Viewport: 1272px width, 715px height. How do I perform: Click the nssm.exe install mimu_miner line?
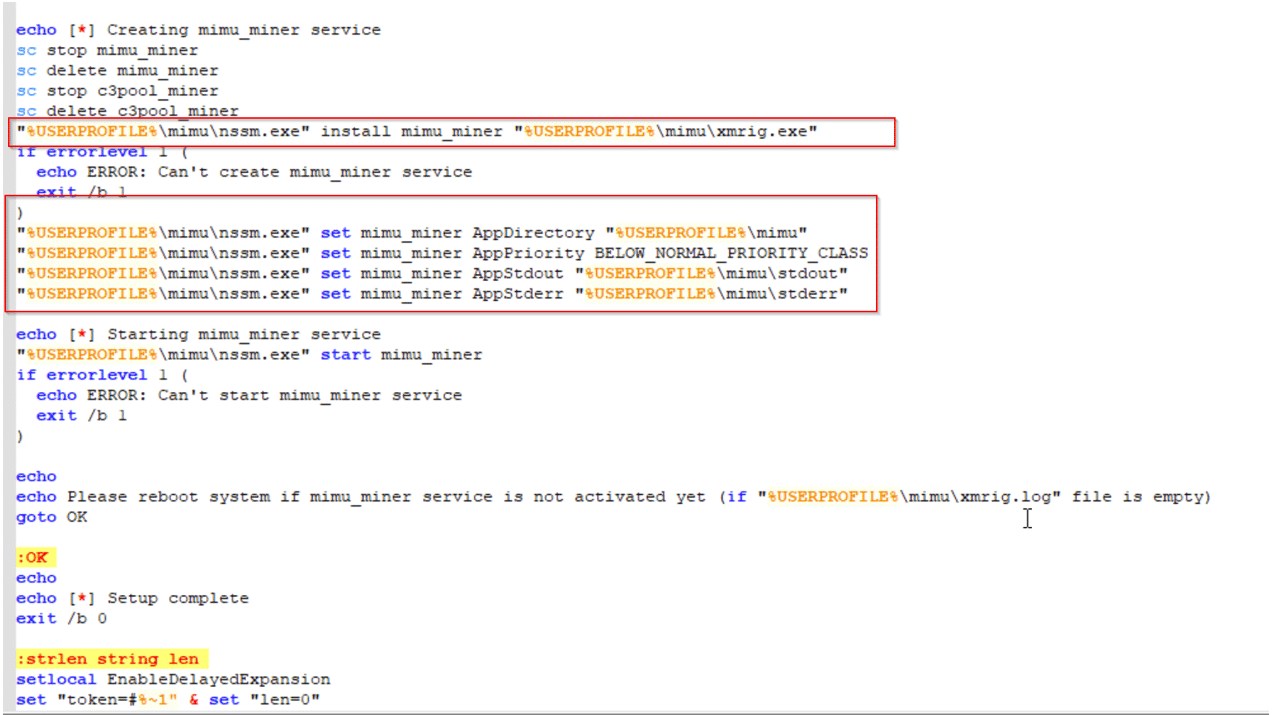(417, 131)
